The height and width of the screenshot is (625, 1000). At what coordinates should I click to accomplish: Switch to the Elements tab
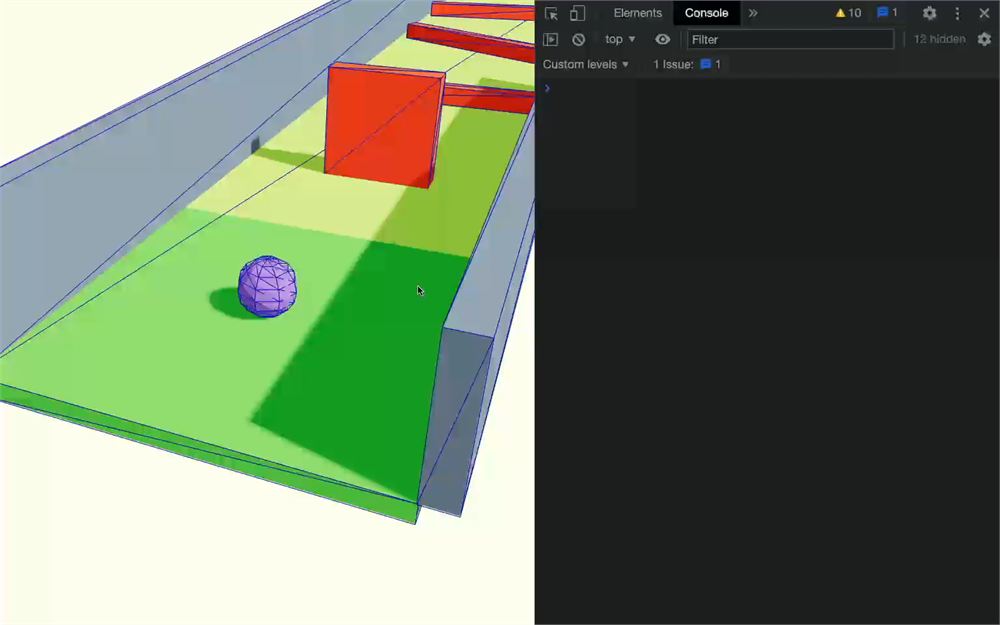pyautogui.click(x=637, y=13)
